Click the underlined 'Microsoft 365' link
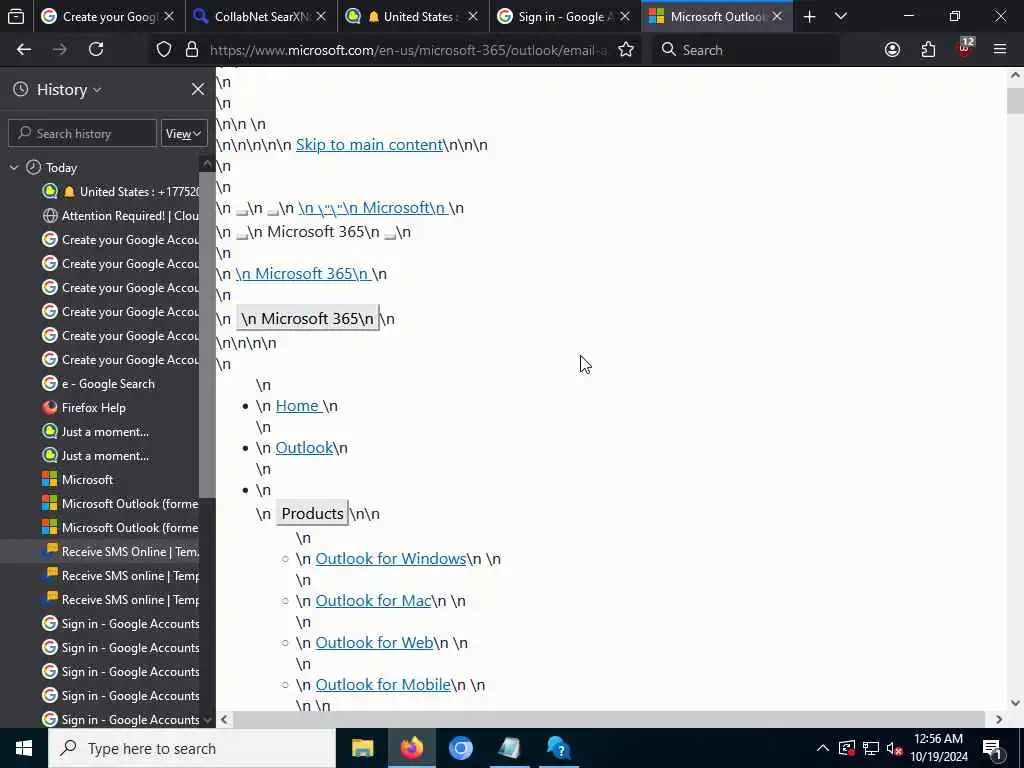Viewport: 1024px width, 768px height. click(x=304, y=274)
